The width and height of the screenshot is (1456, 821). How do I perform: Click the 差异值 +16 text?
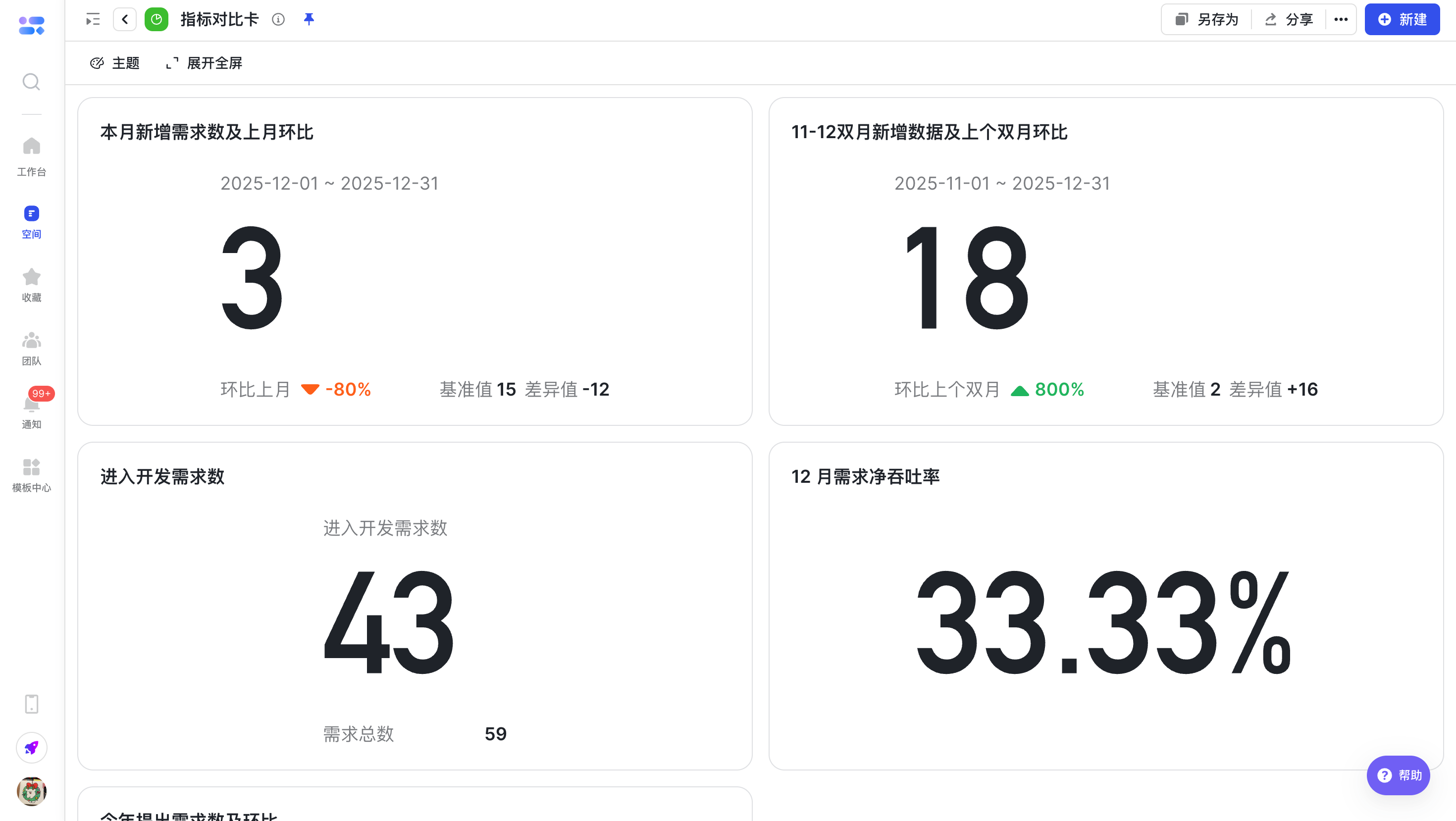click(1273, 389)
